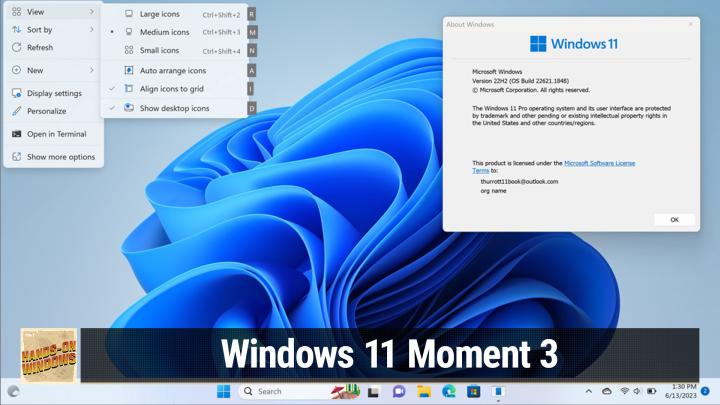Click the taskbar Search box
Viewport: 720px width, 405px height.
pyautogui.click(x=298, y=392)
